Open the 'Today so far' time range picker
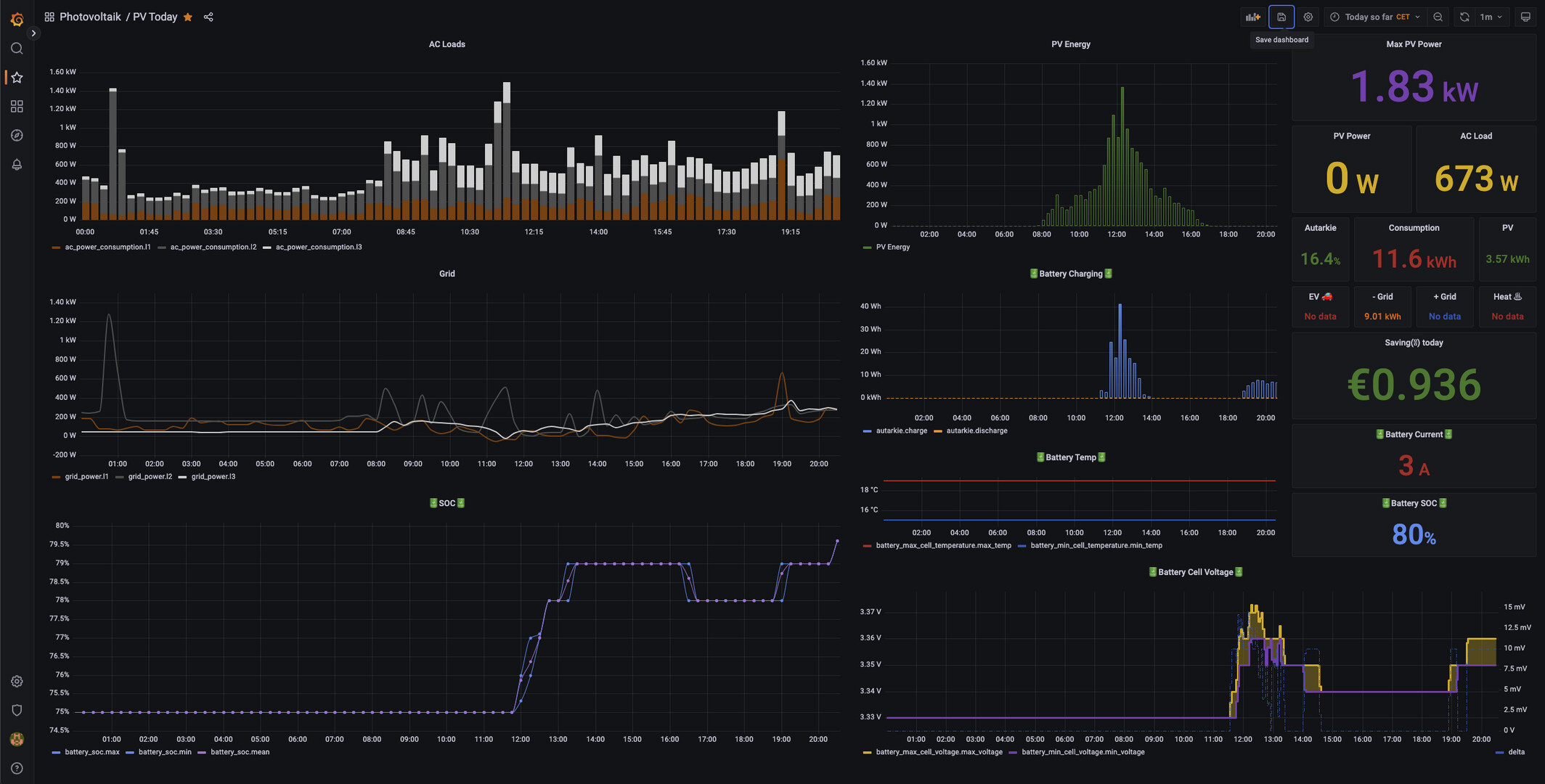 click(1375, 17)
